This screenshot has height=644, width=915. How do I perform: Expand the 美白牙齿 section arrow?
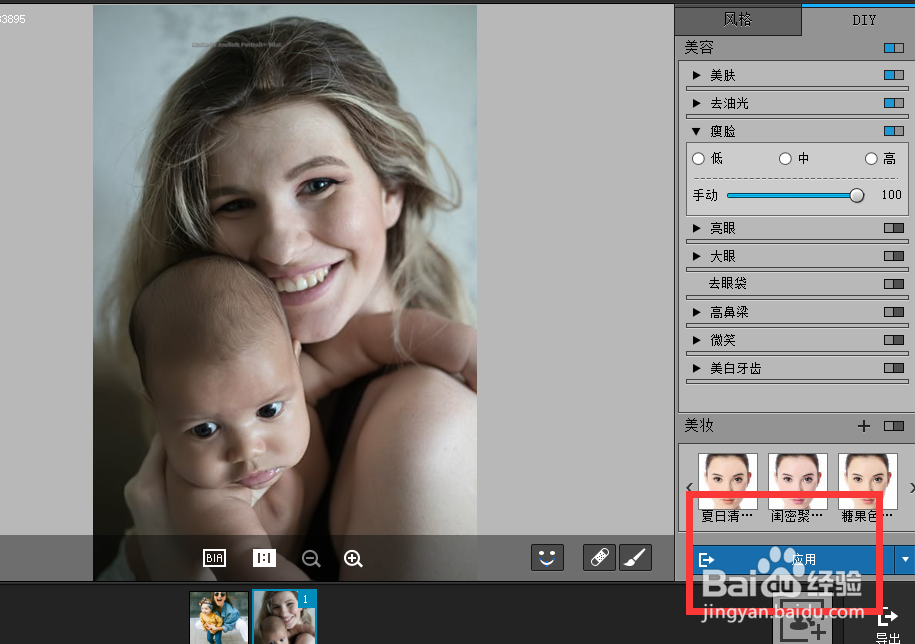pyautogui.click(x=696, y=368)
